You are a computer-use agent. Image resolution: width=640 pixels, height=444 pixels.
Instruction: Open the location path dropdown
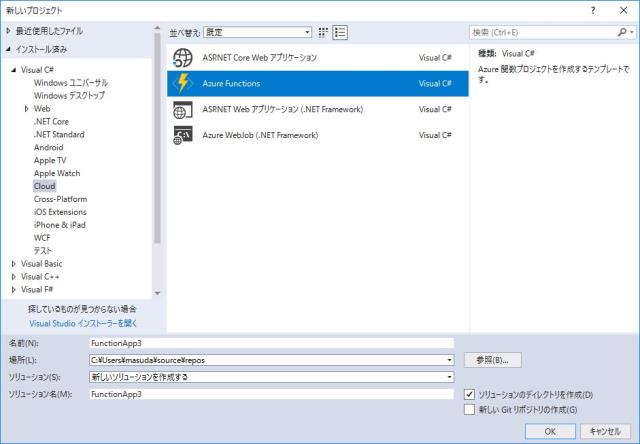pos(450,360)
